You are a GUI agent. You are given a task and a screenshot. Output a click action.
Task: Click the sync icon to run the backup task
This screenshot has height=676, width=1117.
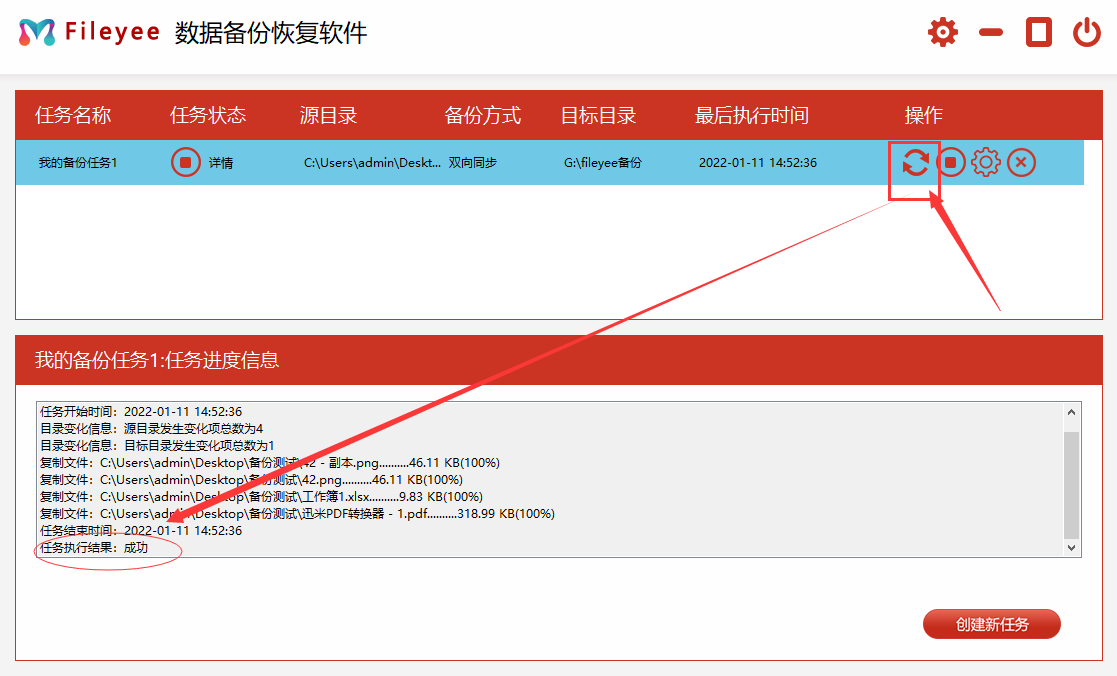tap(915, 162)
